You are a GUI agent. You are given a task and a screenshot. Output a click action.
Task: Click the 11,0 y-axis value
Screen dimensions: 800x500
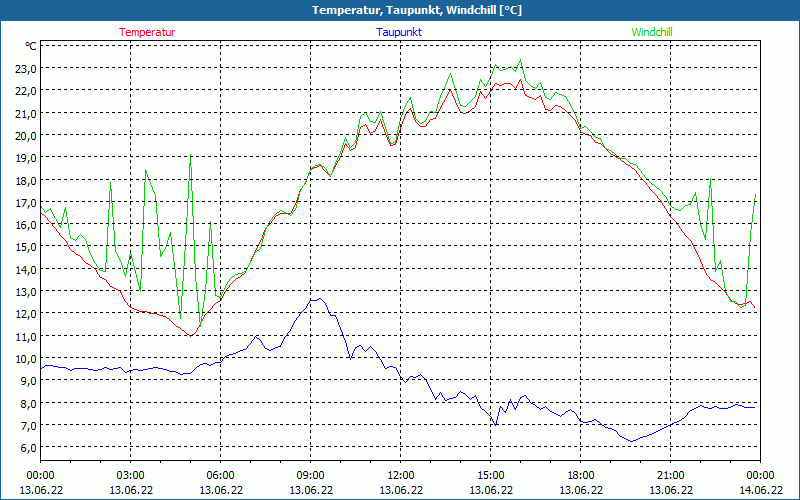26,336
